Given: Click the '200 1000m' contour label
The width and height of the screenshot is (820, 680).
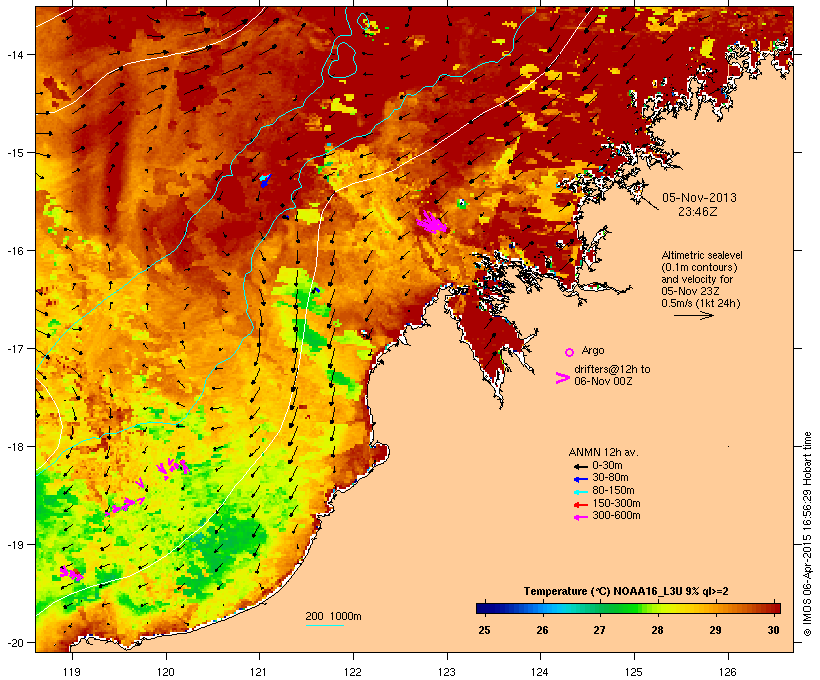Looking at the screenshot, I should (x=333, y=616).
